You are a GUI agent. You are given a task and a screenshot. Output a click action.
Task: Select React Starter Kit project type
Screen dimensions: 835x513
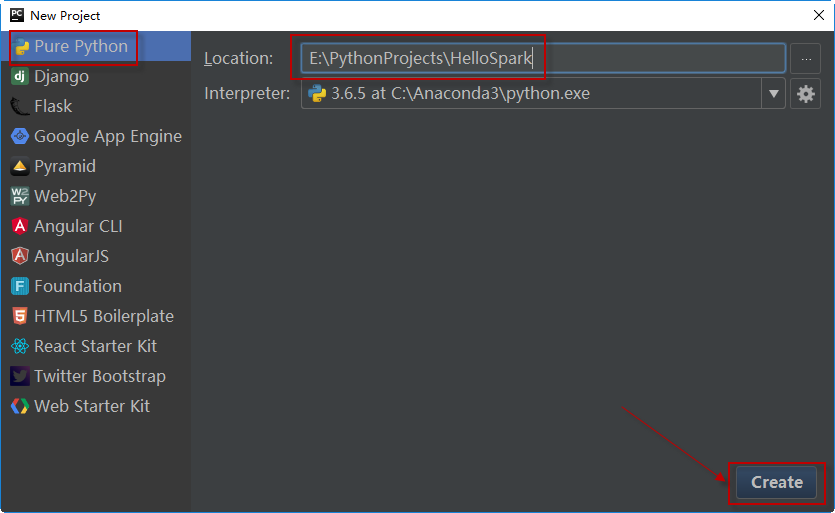pyautogui.click(x=95, y=347)
